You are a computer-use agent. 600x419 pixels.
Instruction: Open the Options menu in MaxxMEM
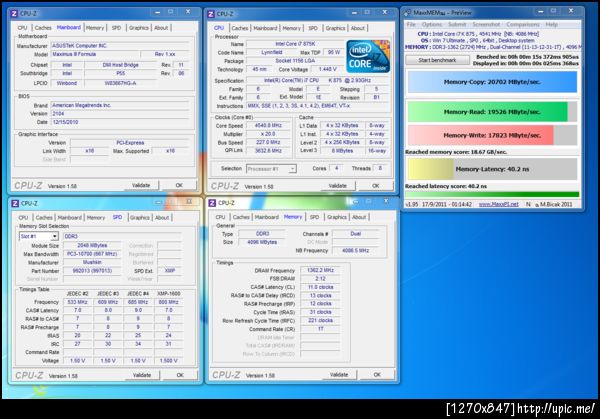[x=432, y=24]
